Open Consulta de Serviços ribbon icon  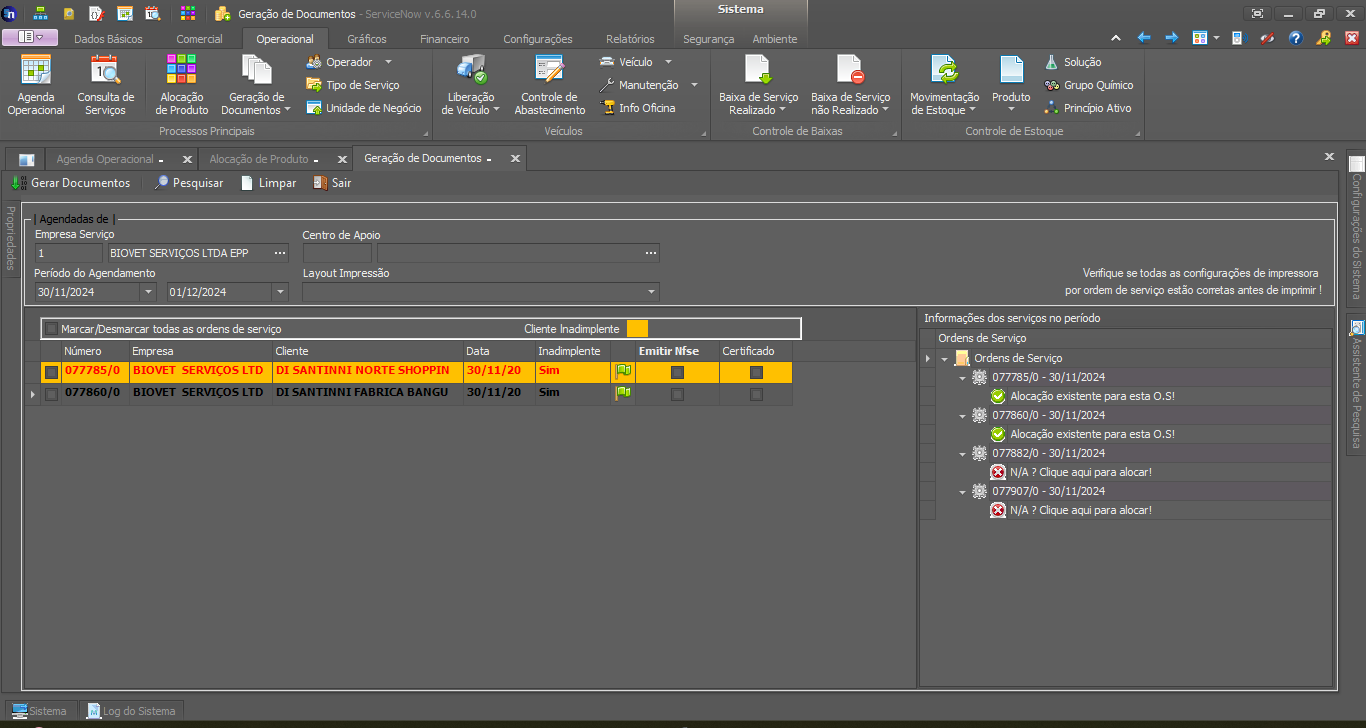pyautogui.click(x=105, y=85)
